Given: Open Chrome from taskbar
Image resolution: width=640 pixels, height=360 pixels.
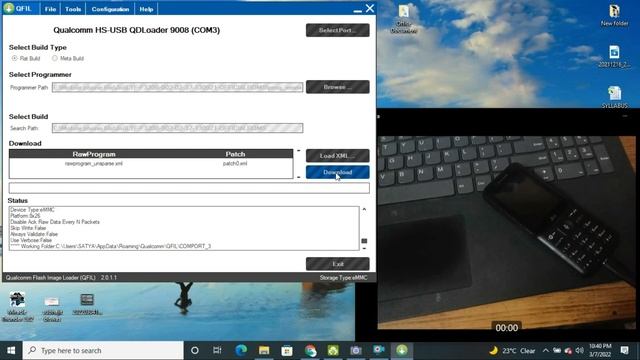Looking at the screenshot, I should click(310, 350).
